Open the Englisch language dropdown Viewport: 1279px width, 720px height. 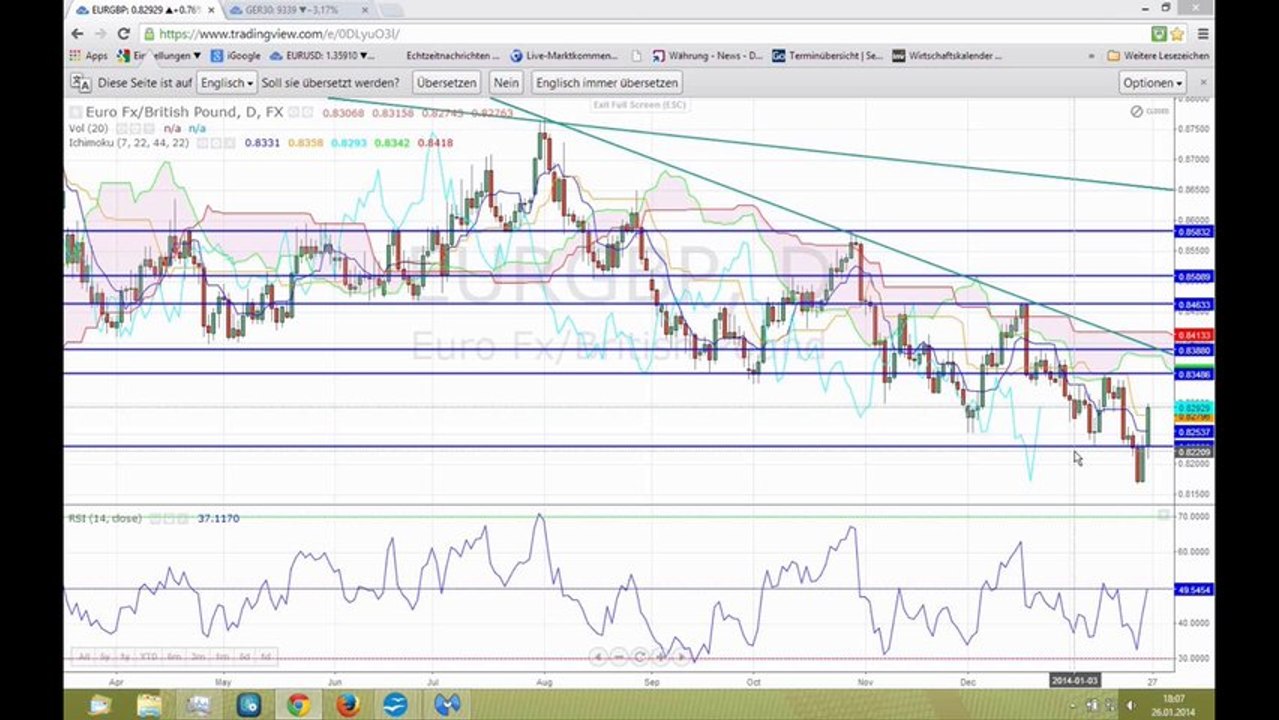[x=227, y=83]
